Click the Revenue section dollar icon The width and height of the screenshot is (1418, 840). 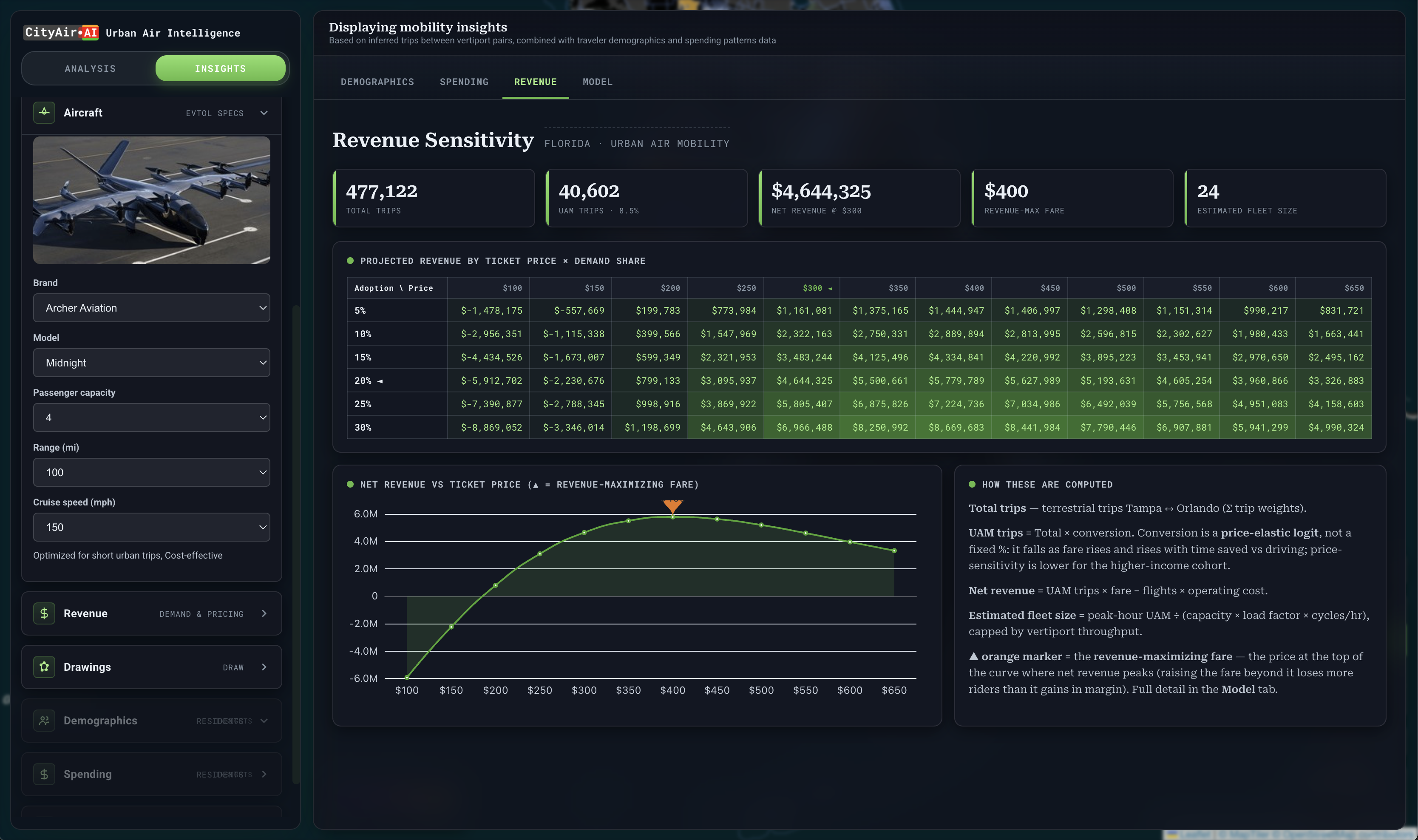pyautogui.click(x=44, y=613)
